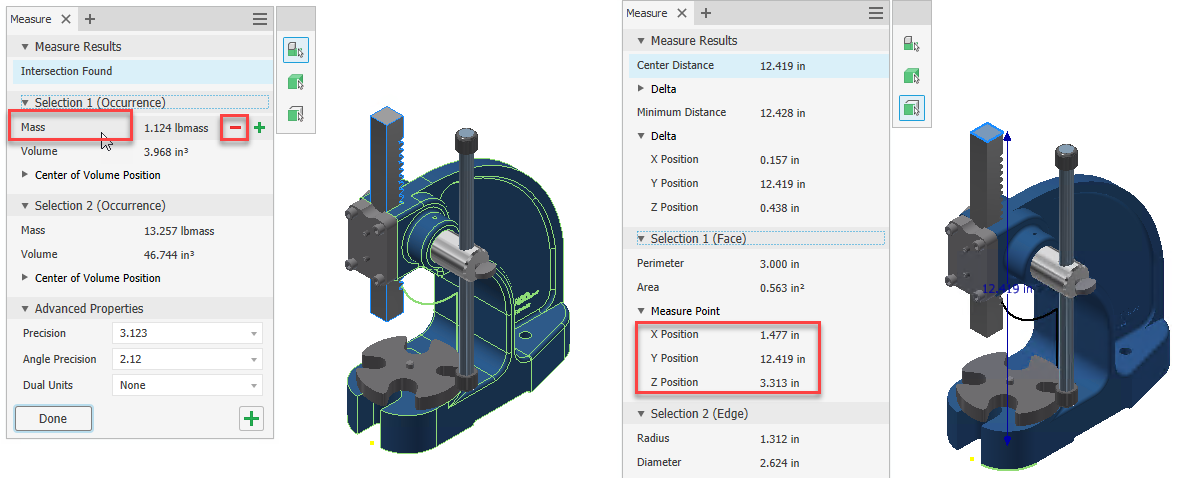Collapse Measure Results section in right panel
Screen dimensions: 1195x478
641,40
